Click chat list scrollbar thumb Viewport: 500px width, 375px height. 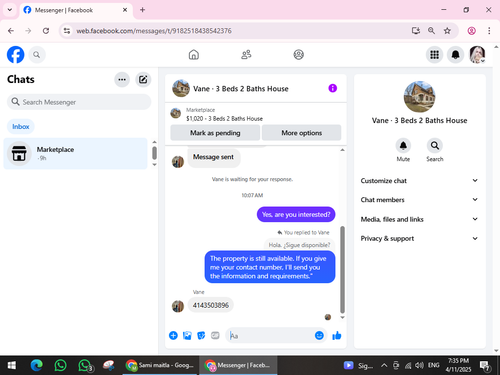tap(154, 153)
